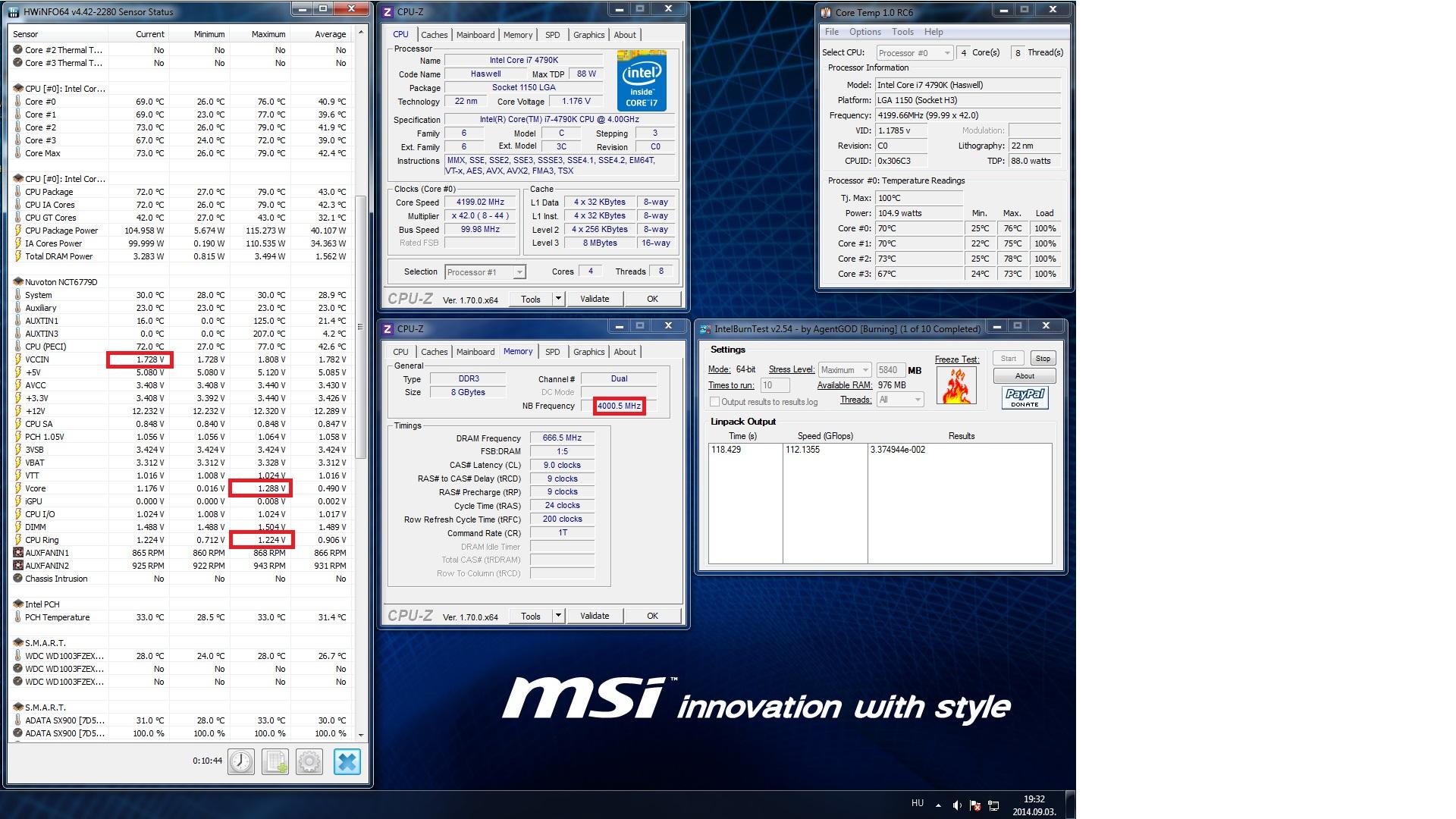Click HU language indicator in taskbar
1456x819 pixels.
click(917, 803)
